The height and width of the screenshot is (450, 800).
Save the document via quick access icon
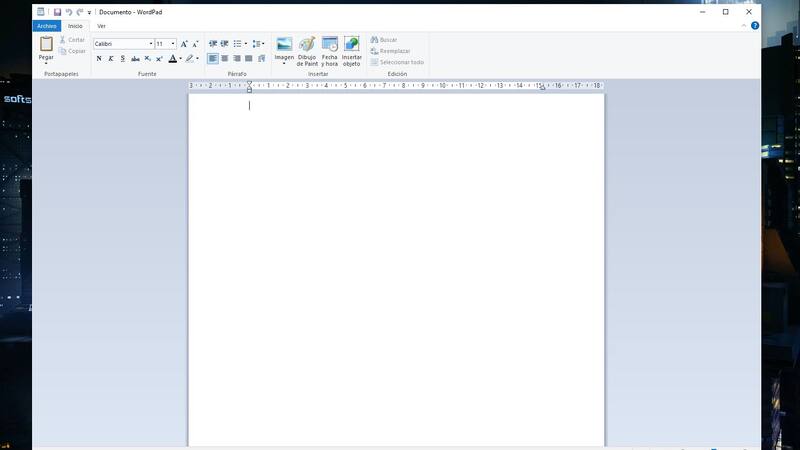point(57,12)
